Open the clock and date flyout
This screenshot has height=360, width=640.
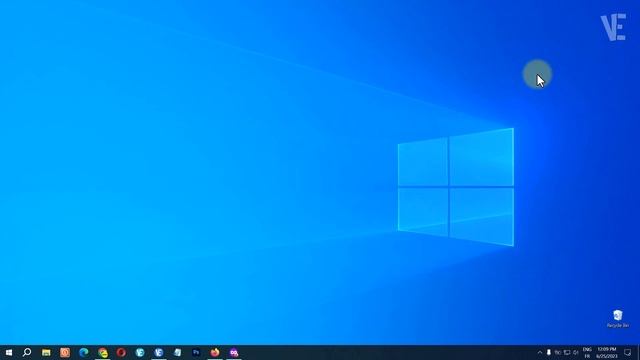coord(607,353)
